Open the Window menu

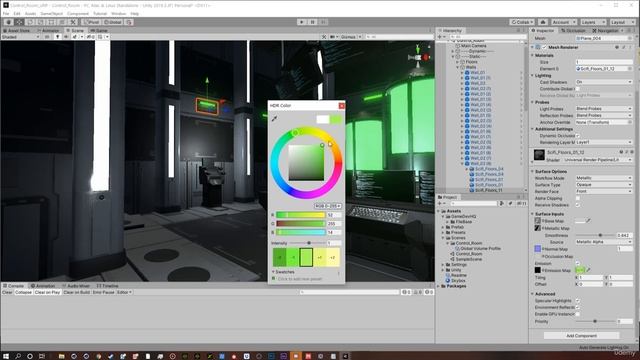[118, 13]
